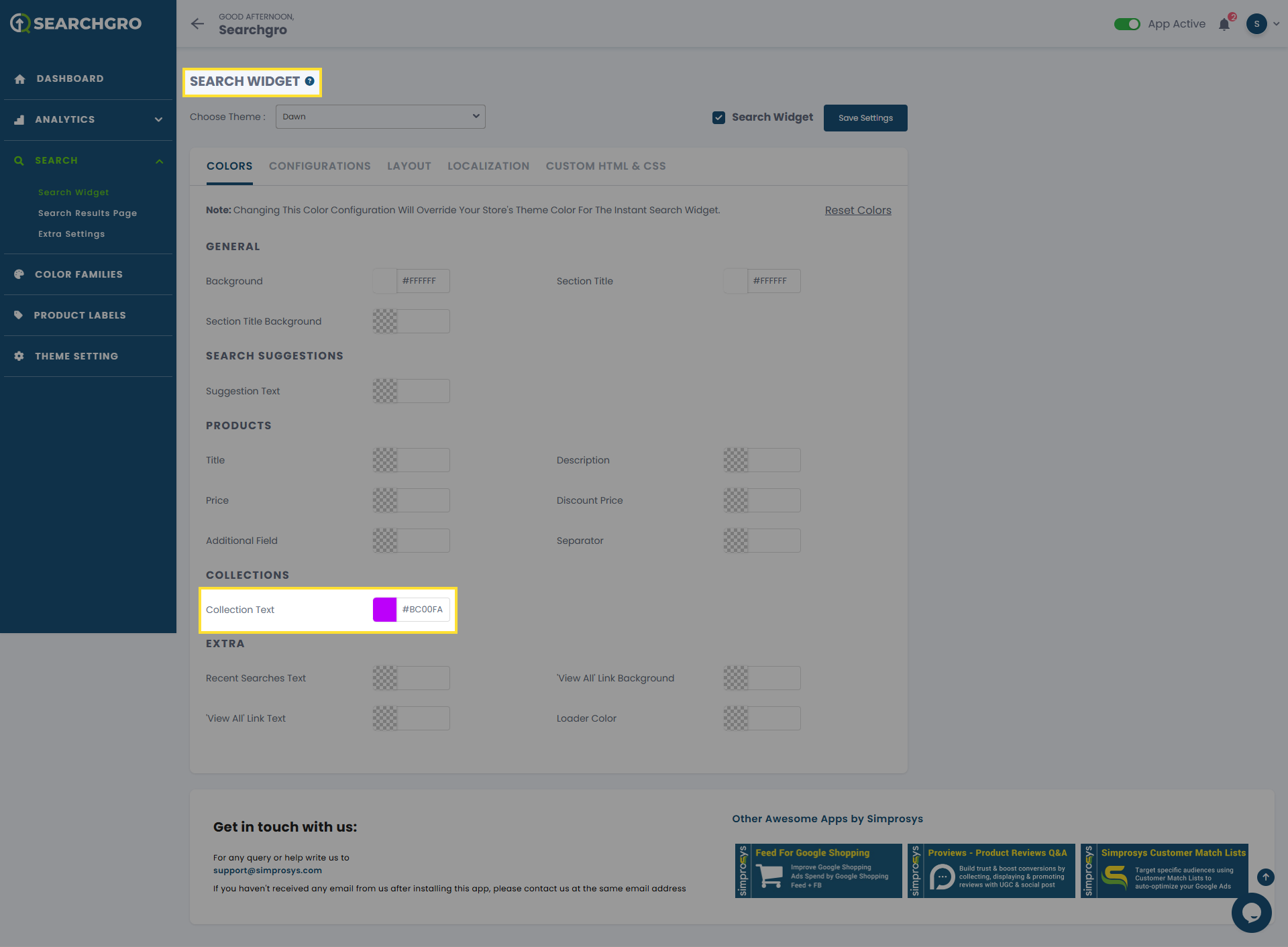
Task: Click the Reset Colors link
Action: 857,211
